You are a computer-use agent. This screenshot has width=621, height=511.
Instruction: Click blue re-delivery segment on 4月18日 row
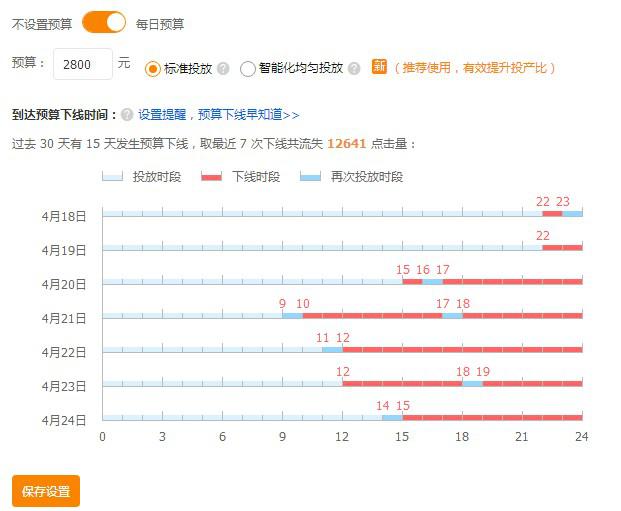pyautogui.click(x=572, y=214)
